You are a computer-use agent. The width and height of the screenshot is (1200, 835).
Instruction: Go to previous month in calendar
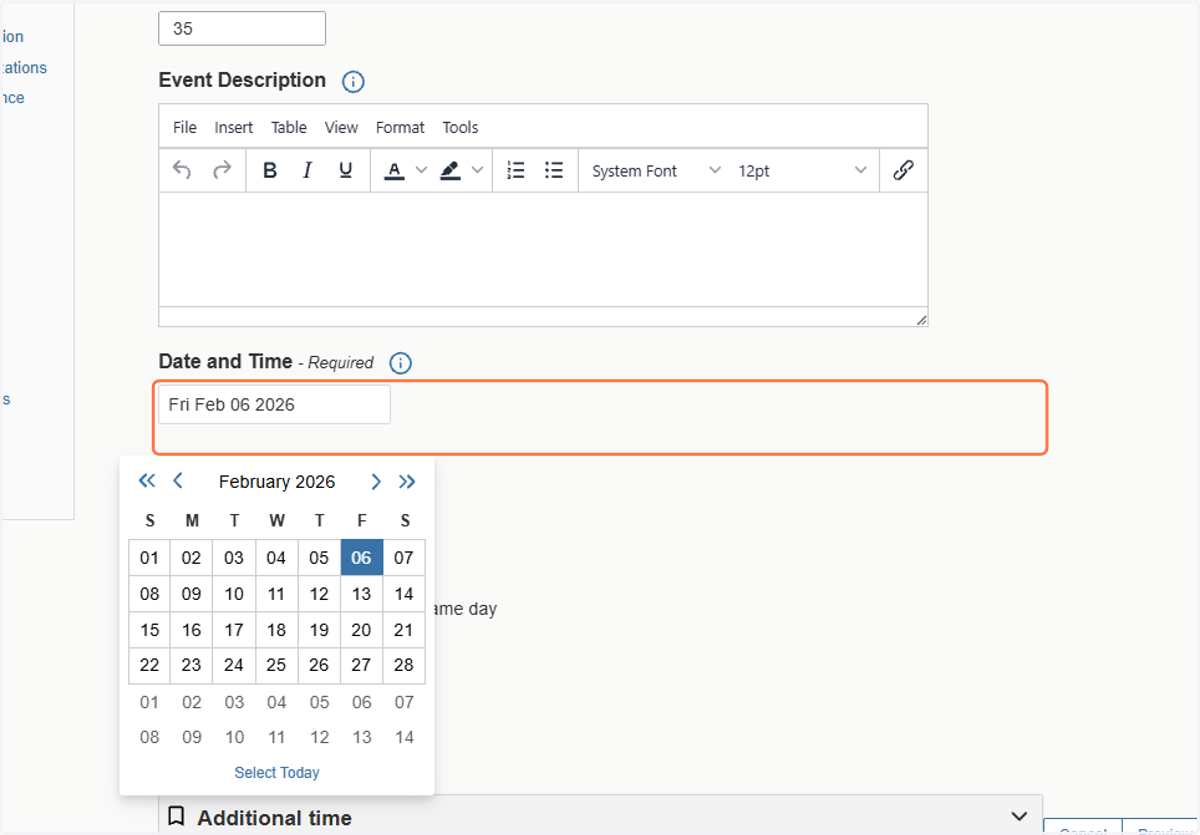[178, 481]
